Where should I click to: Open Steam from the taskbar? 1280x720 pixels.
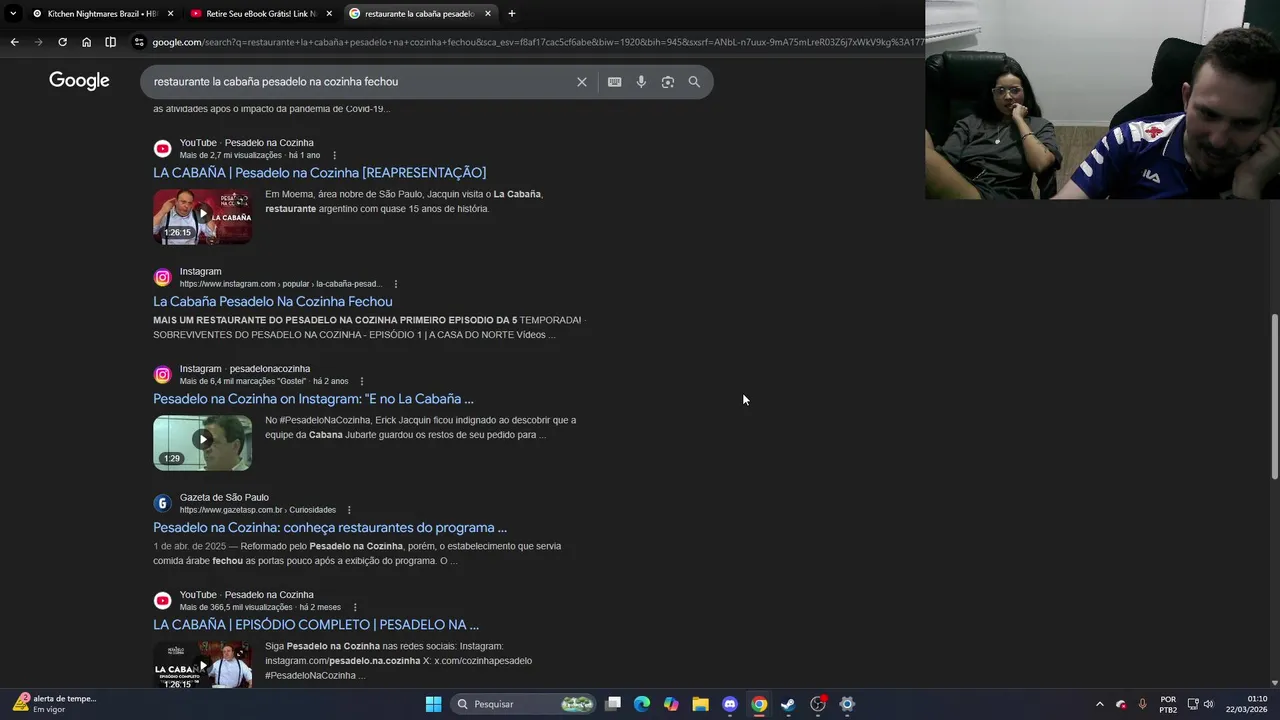(x=788, y=704)
